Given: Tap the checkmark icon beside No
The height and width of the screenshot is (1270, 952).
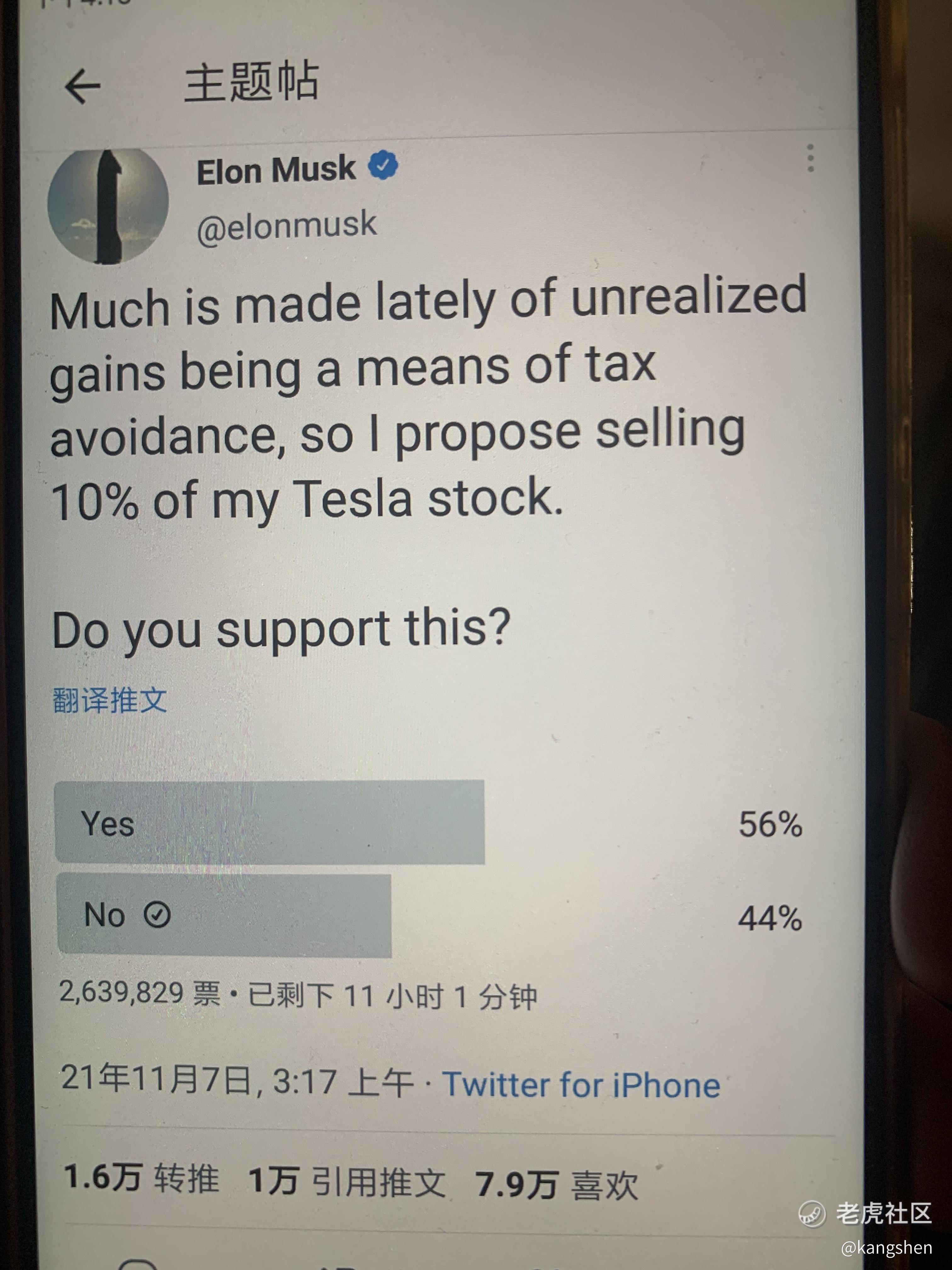Looking at the screenshot, I should tap(157, 915).
